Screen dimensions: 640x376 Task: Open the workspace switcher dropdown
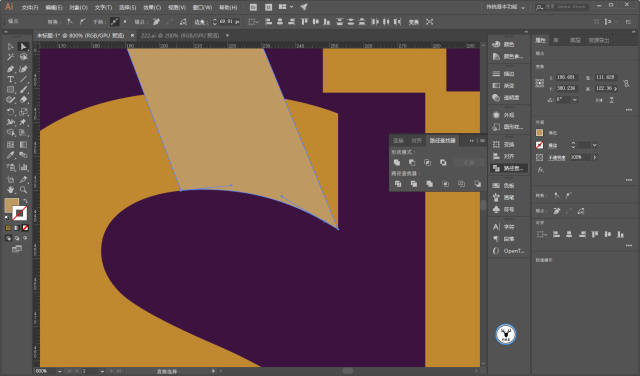coord(505,7)
